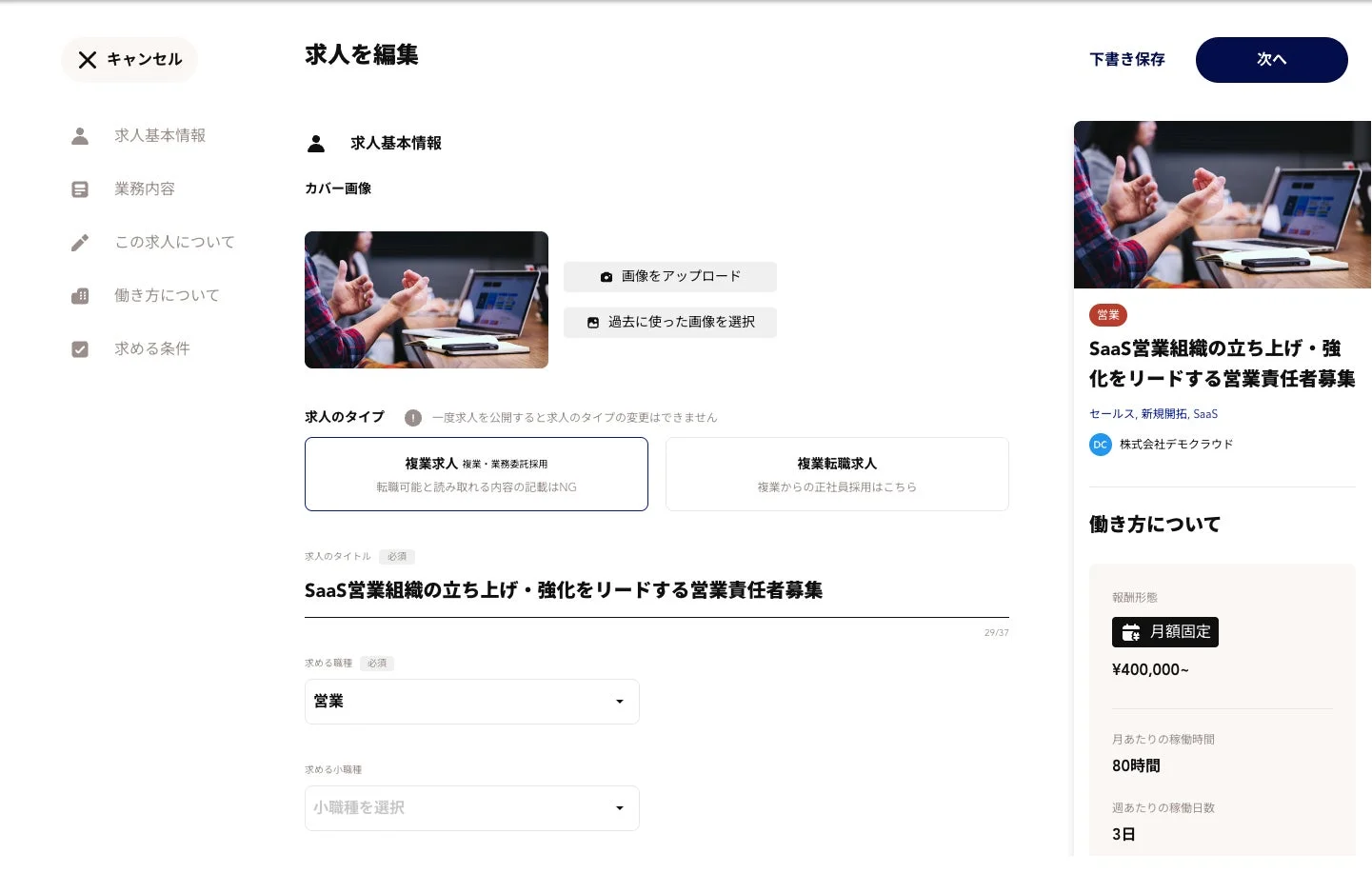Navigate to 働き方について sidebar item
The height and width of the screenshot is (893, 1372).
[x=167, y=296]
